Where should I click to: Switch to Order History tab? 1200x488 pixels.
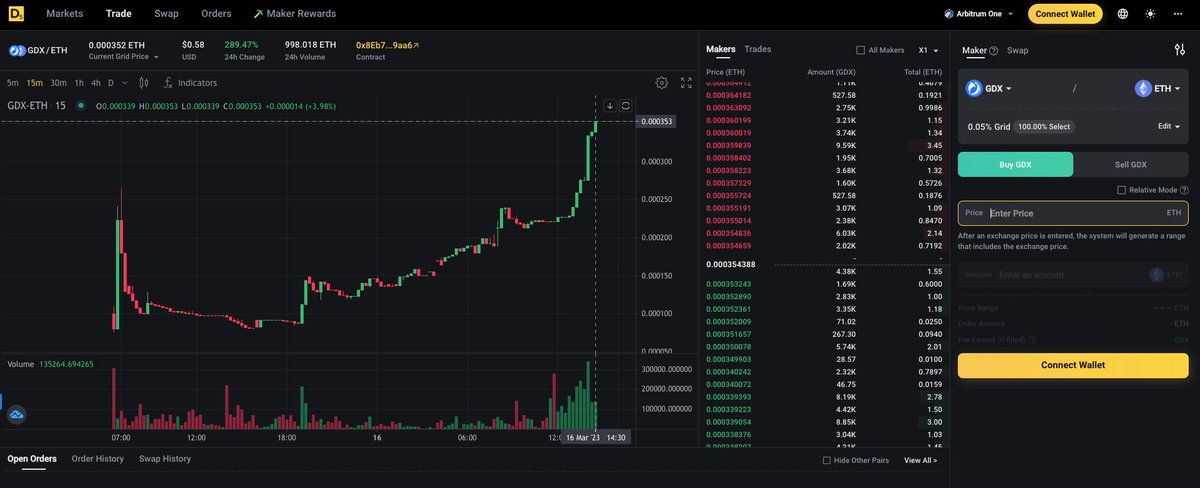point(97,459)
